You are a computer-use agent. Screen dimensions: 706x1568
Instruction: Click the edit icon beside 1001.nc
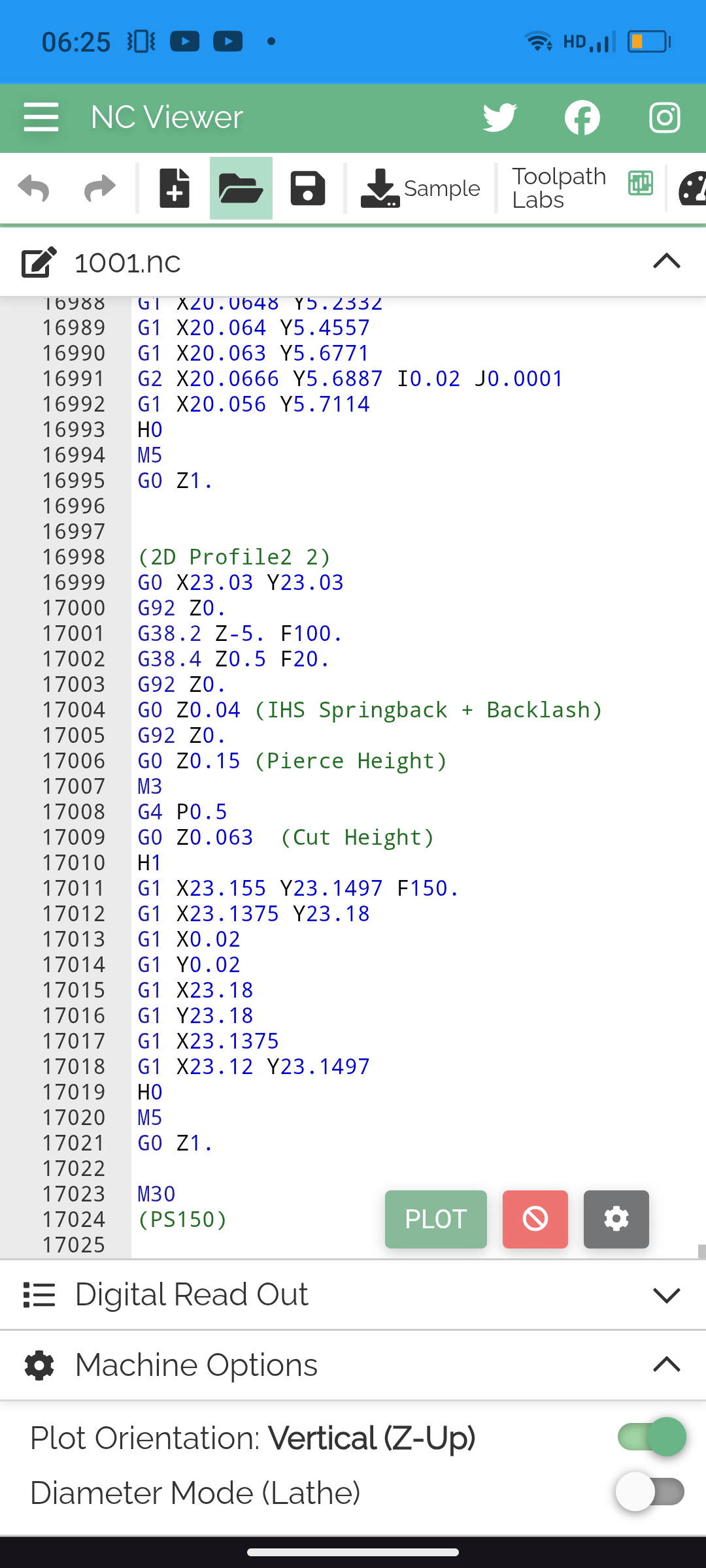click(39, 263)
